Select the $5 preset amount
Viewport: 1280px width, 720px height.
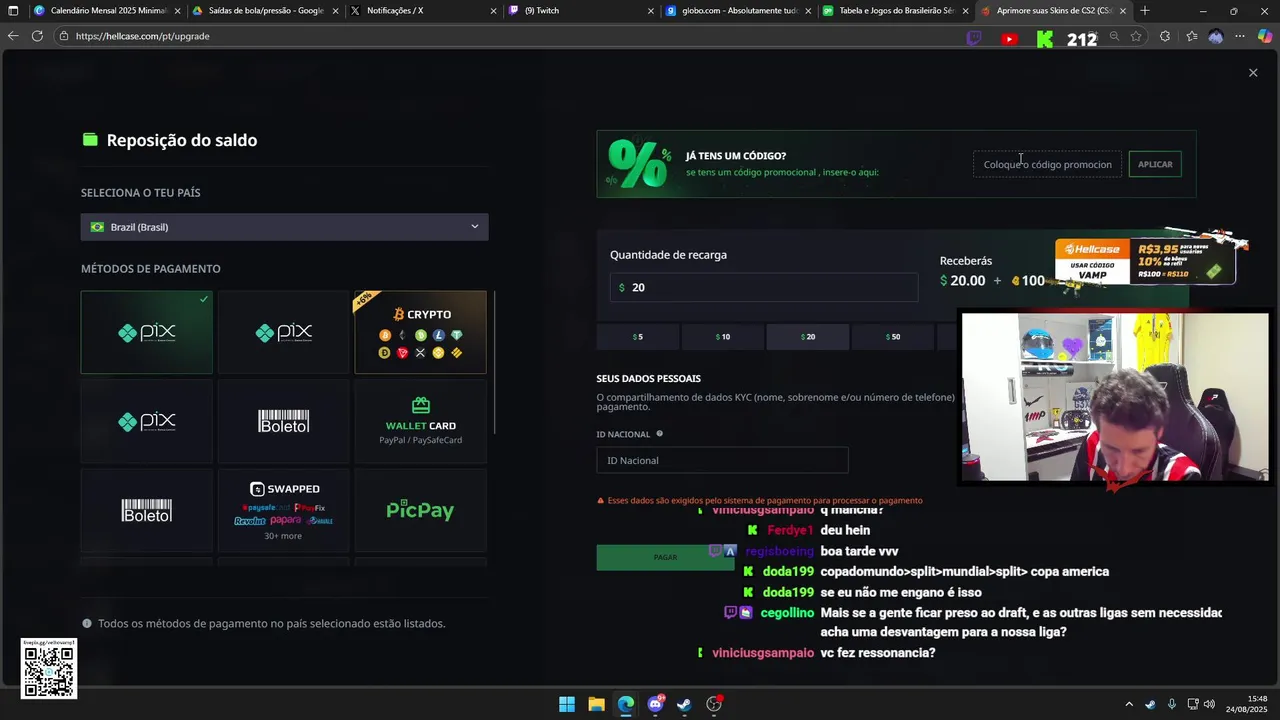tap(638, 337)
